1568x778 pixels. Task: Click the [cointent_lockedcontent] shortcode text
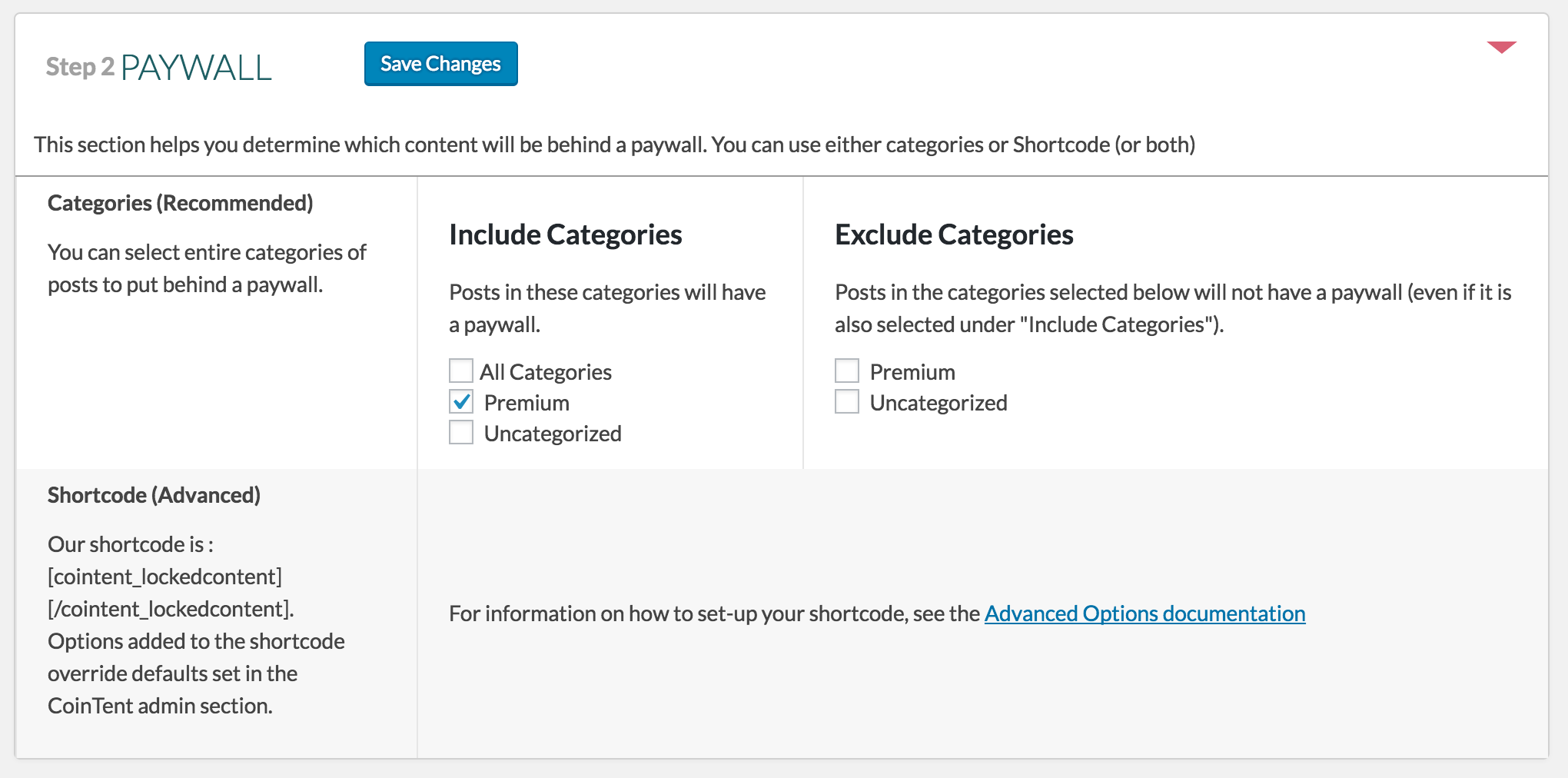click(x=164, y=577)
